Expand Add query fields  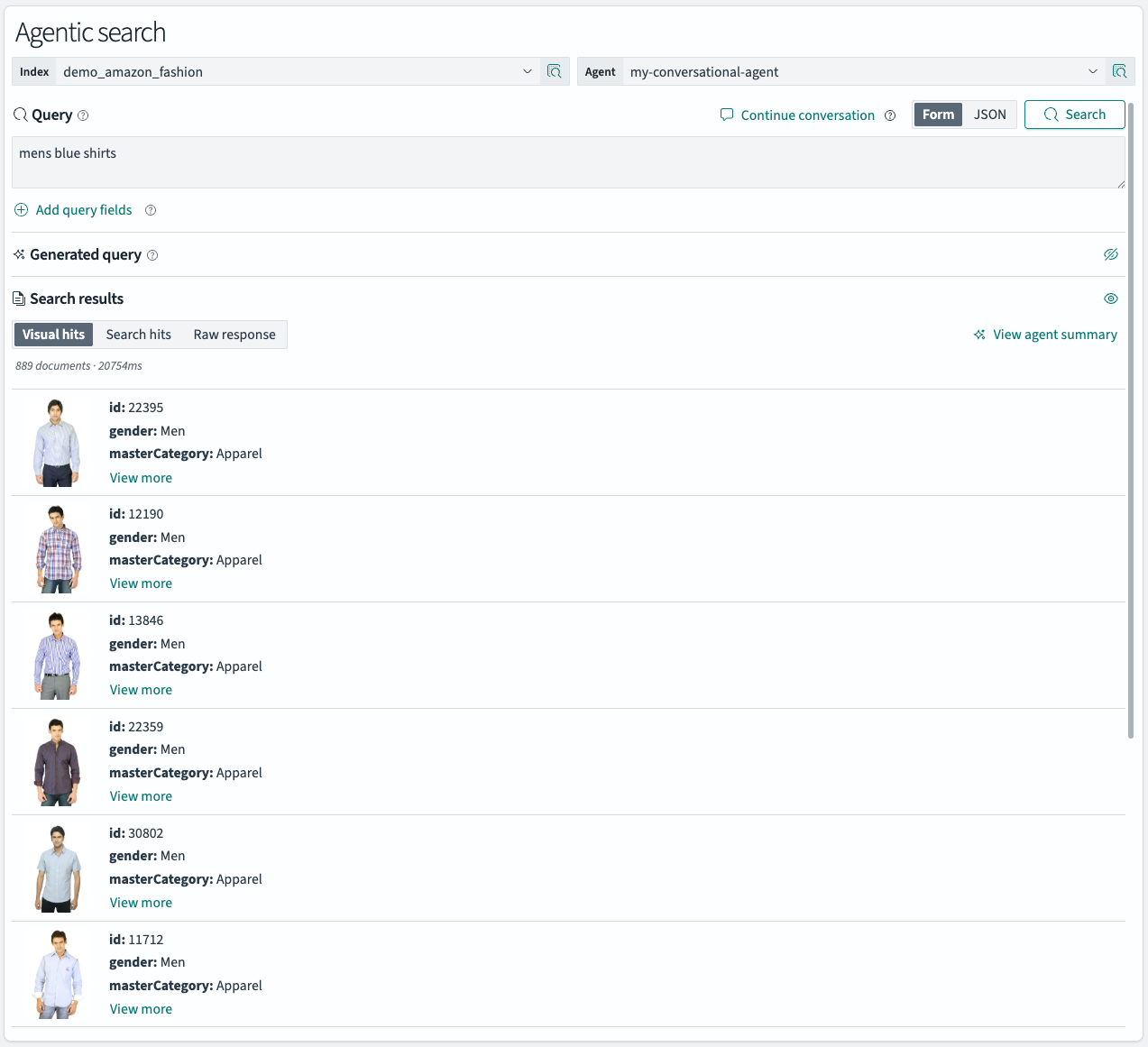pos(83,209)
